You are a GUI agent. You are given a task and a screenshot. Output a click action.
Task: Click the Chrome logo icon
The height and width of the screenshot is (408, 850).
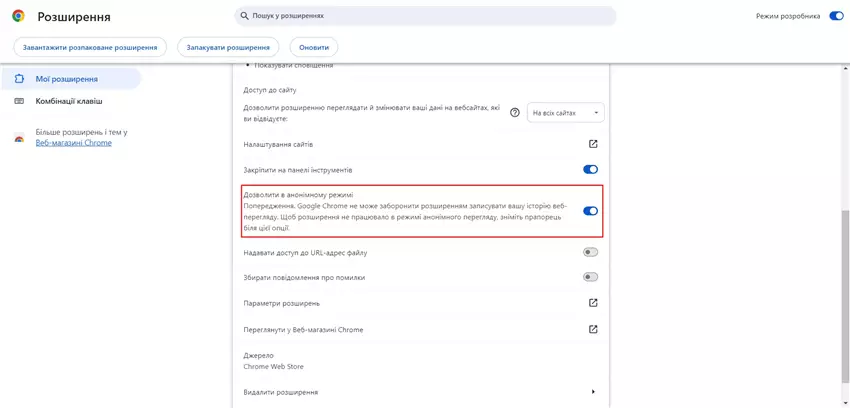[x=18, y=17]
